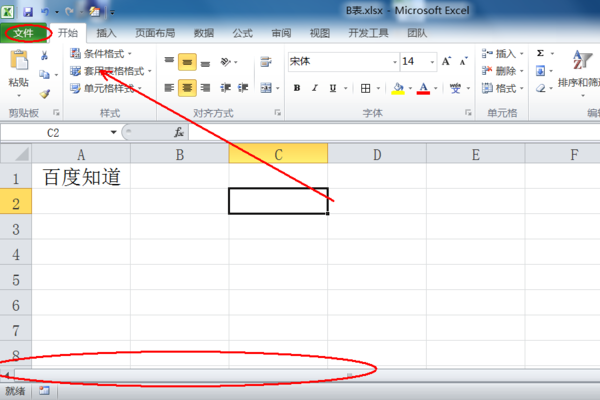
Task: Click 插入 insert cells button
Action: [502, 54]
